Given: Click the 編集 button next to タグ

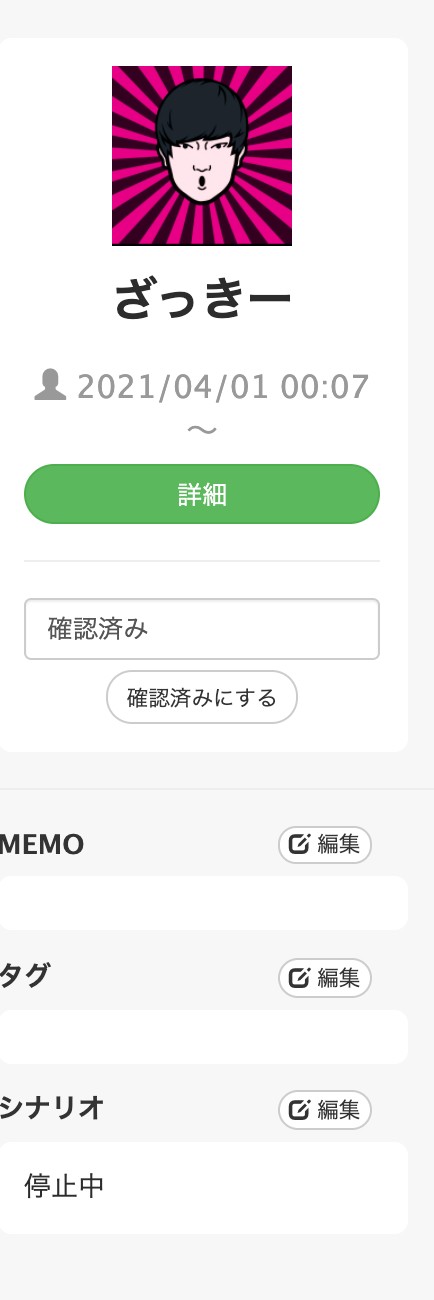Looking at the screenshot, I should coord(325,978).
